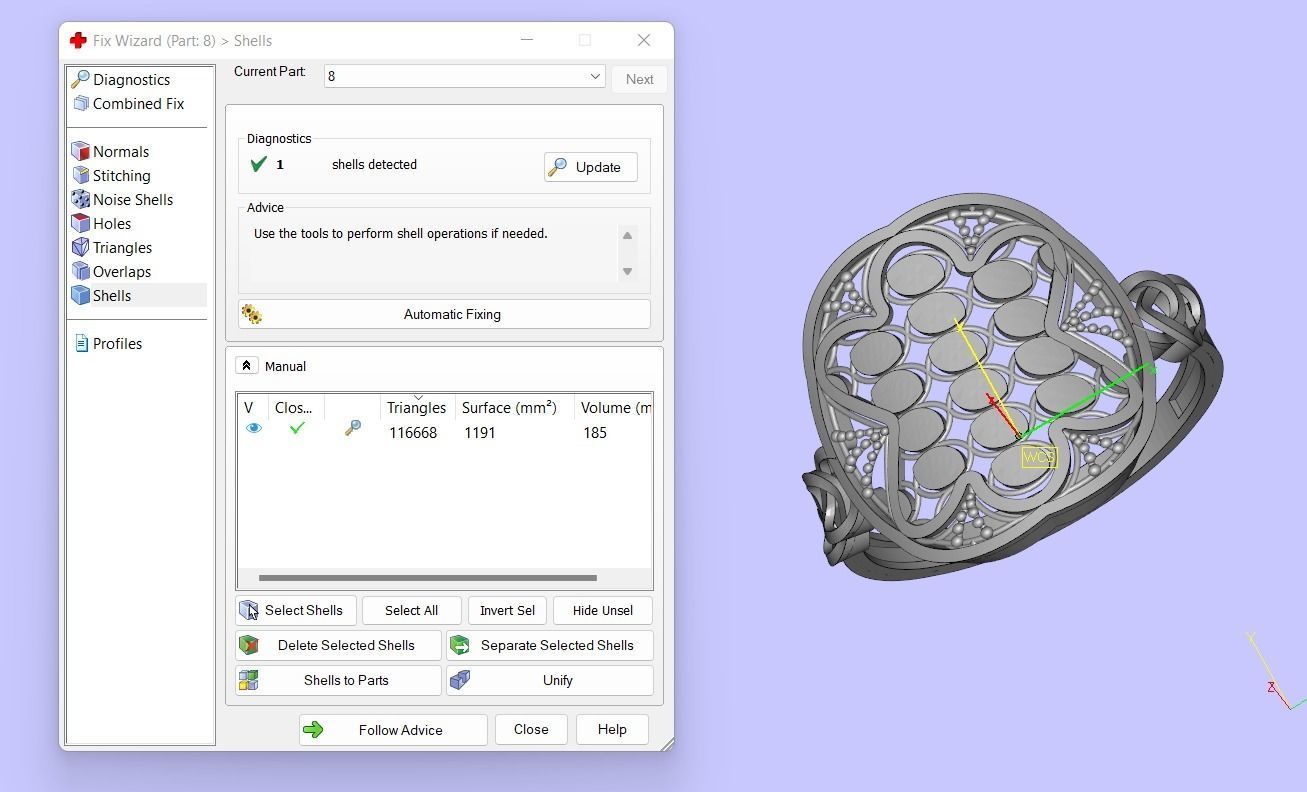Image resolution: width=1307 pixels, height=792 pixels.
Task: Click the Unify button
Action: [550, 681]
